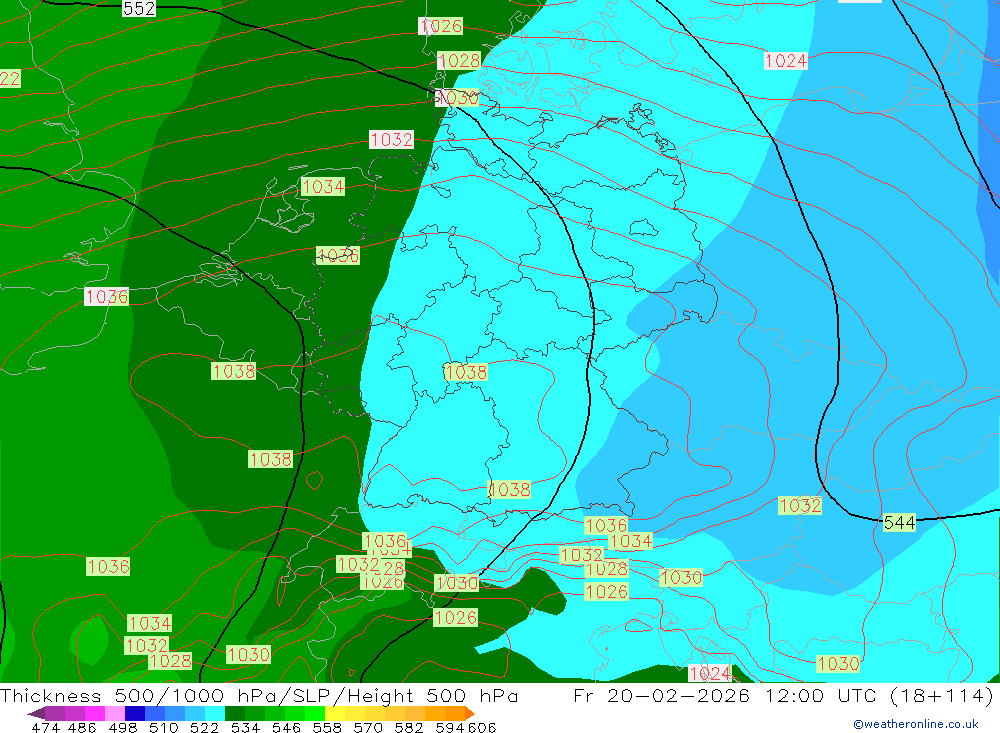Click the 1038 isobar label over central Germany
1000x733 pixels.
click(466, 372)
